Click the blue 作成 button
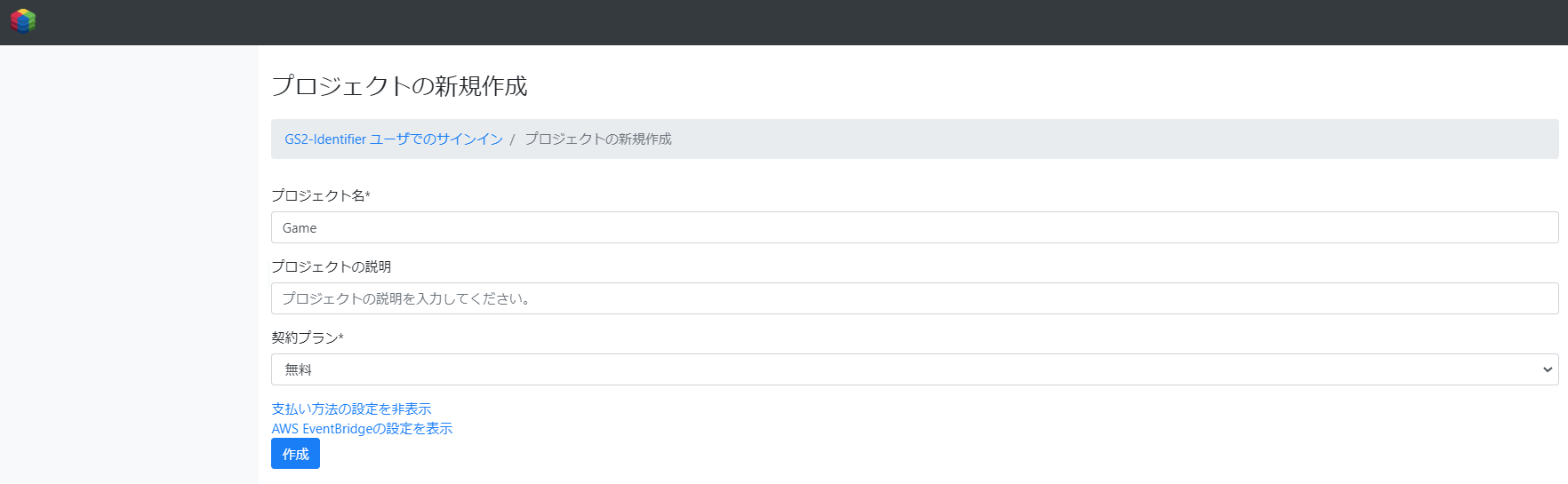 (x=295, y=454)
